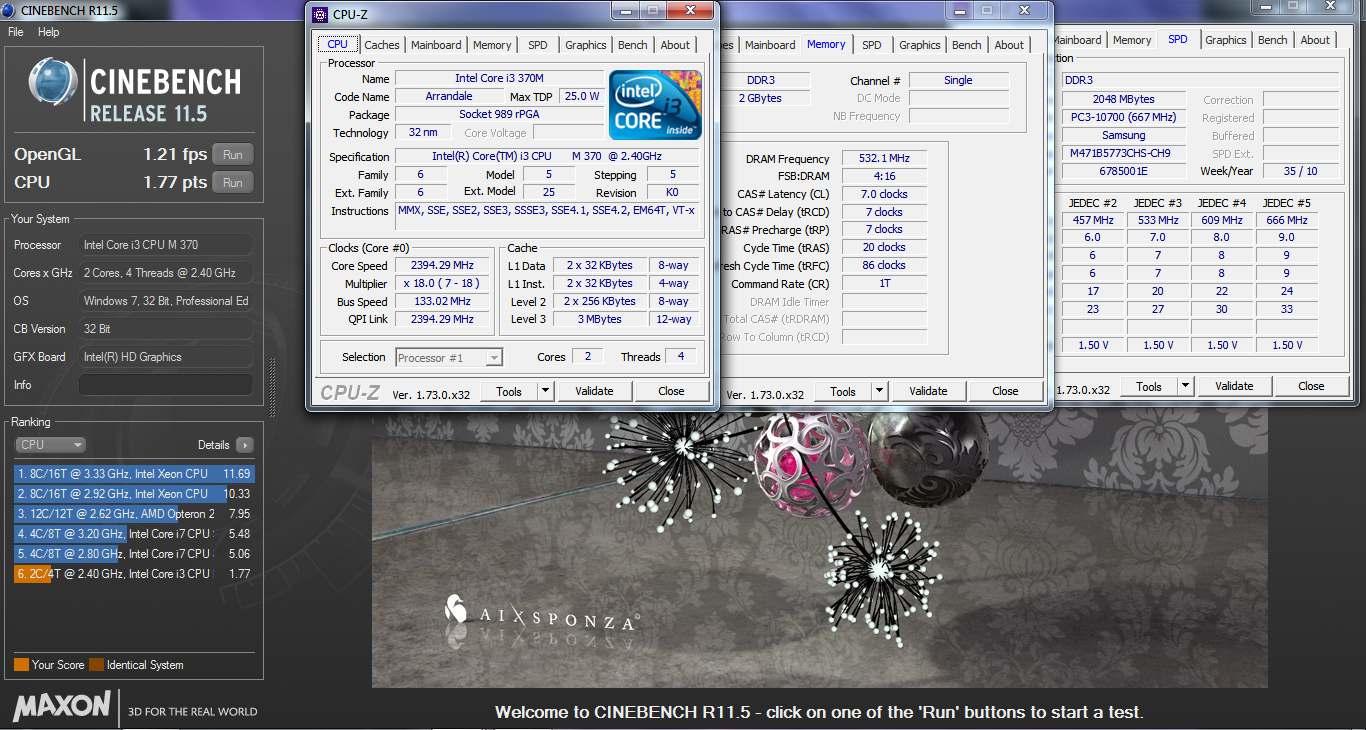Click Tools button in front CPU-Z window
This screenshot has width=1366, height=730.
pyautogui.click(x=509, y=391)
